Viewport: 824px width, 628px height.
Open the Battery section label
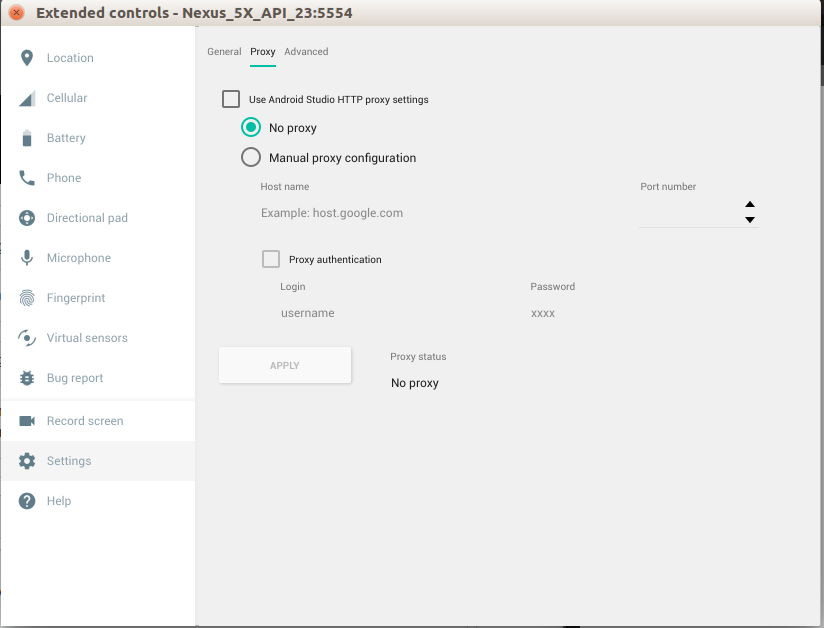coord(66,138)
